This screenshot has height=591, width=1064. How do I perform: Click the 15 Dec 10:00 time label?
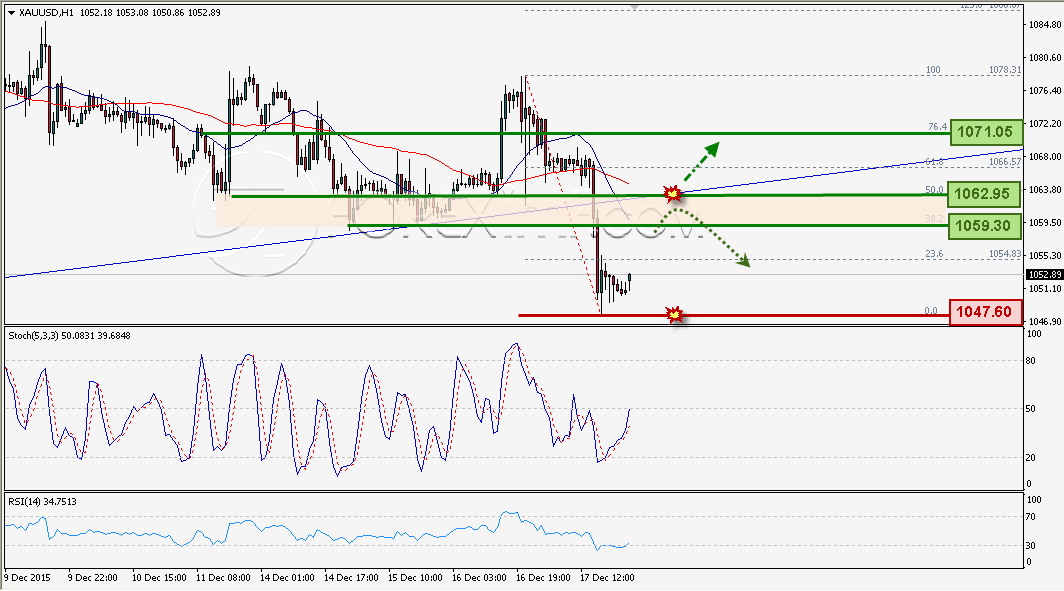[415, 577]
